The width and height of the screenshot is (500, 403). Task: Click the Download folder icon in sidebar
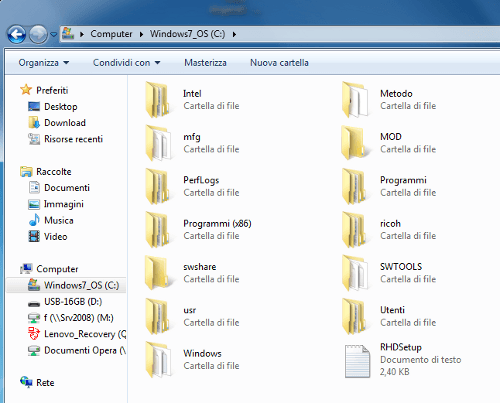tap(34, 123)
